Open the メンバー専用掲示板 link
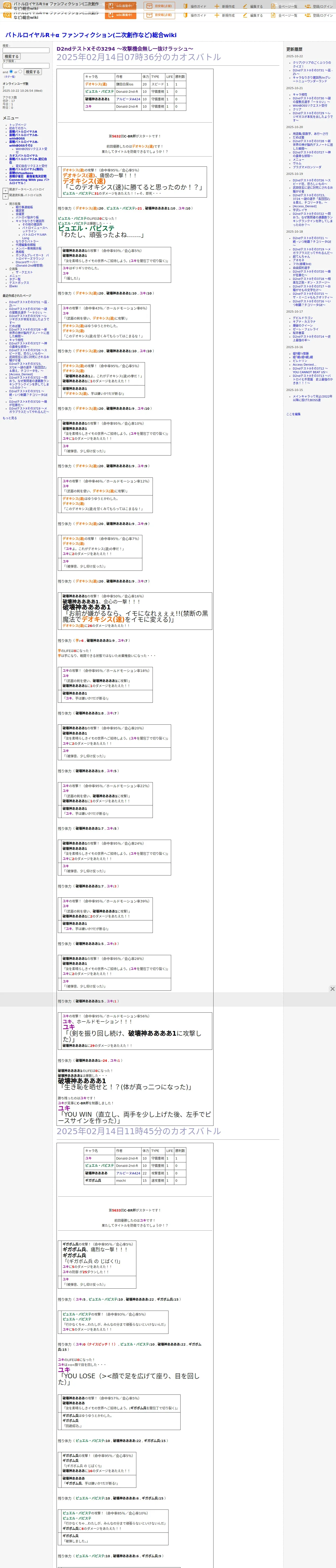336x1568 pixels. pyautogui.click(x=29, y=248)
